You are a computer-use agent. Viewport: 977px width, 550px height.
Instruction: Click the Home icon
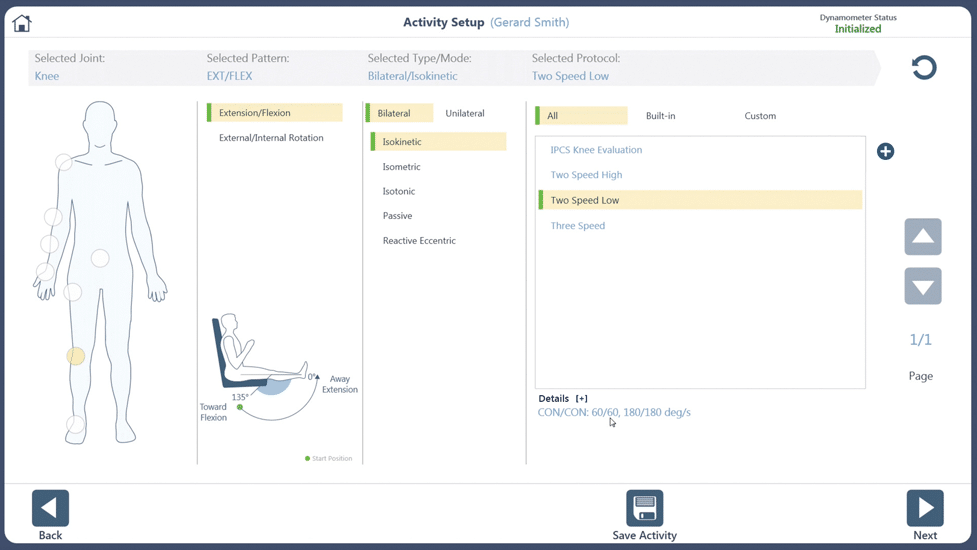point(22,23)
